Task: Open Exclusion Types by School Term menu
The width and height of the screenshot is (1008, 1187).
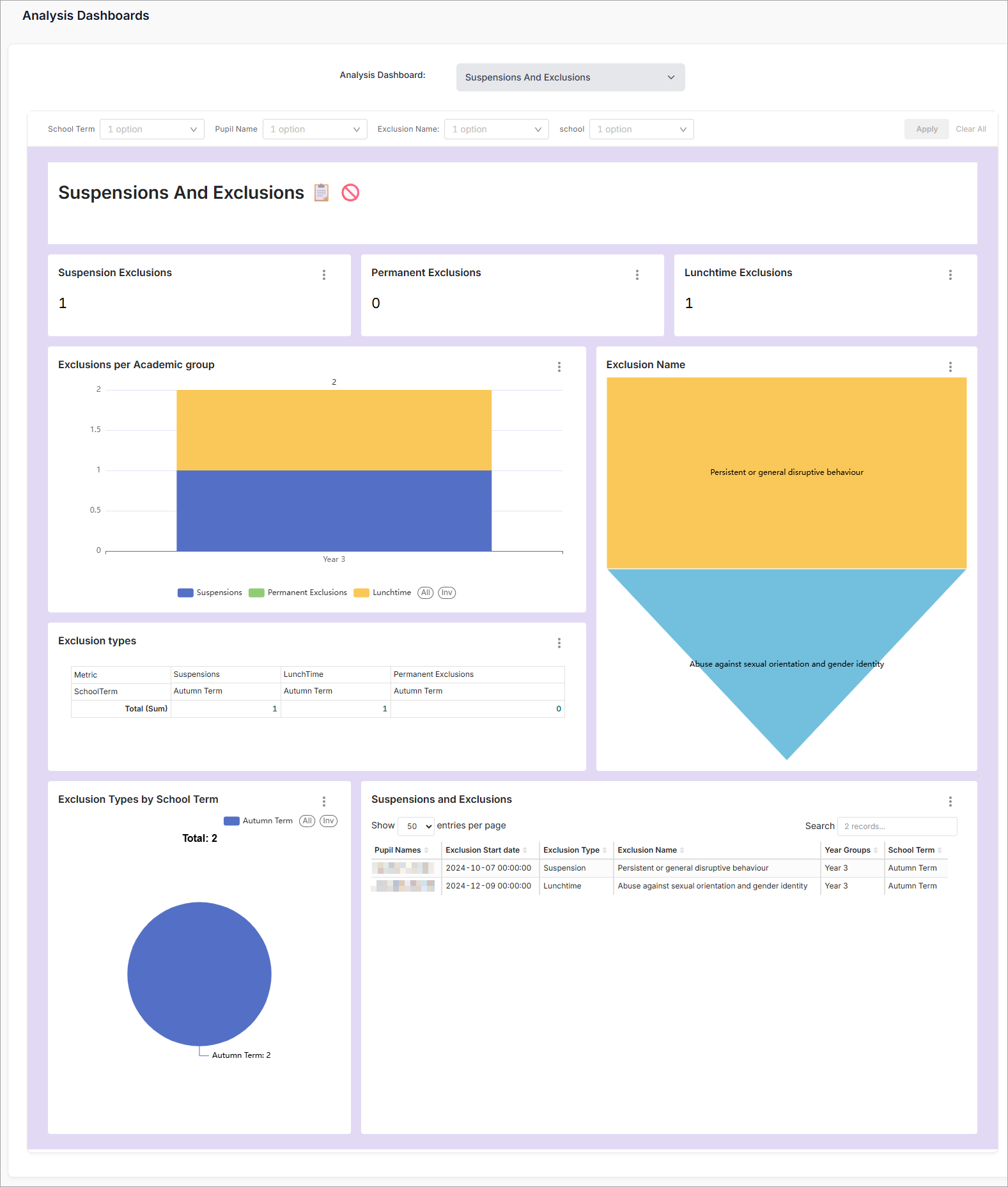Action: pyautogui.click(x=324, y=802)
